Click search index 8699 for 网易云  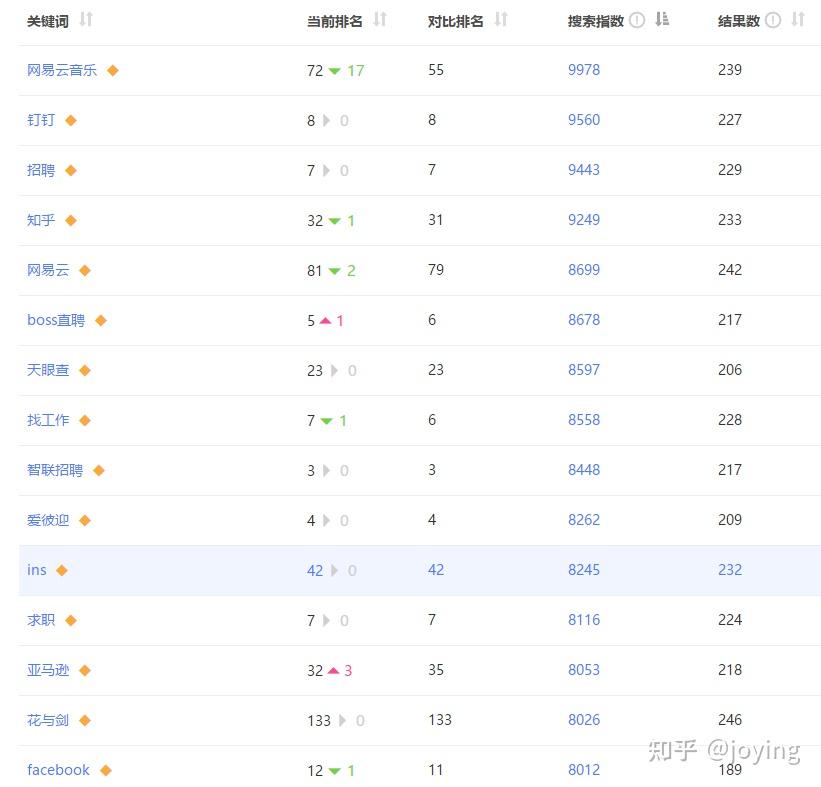click(x=584, y=270)
